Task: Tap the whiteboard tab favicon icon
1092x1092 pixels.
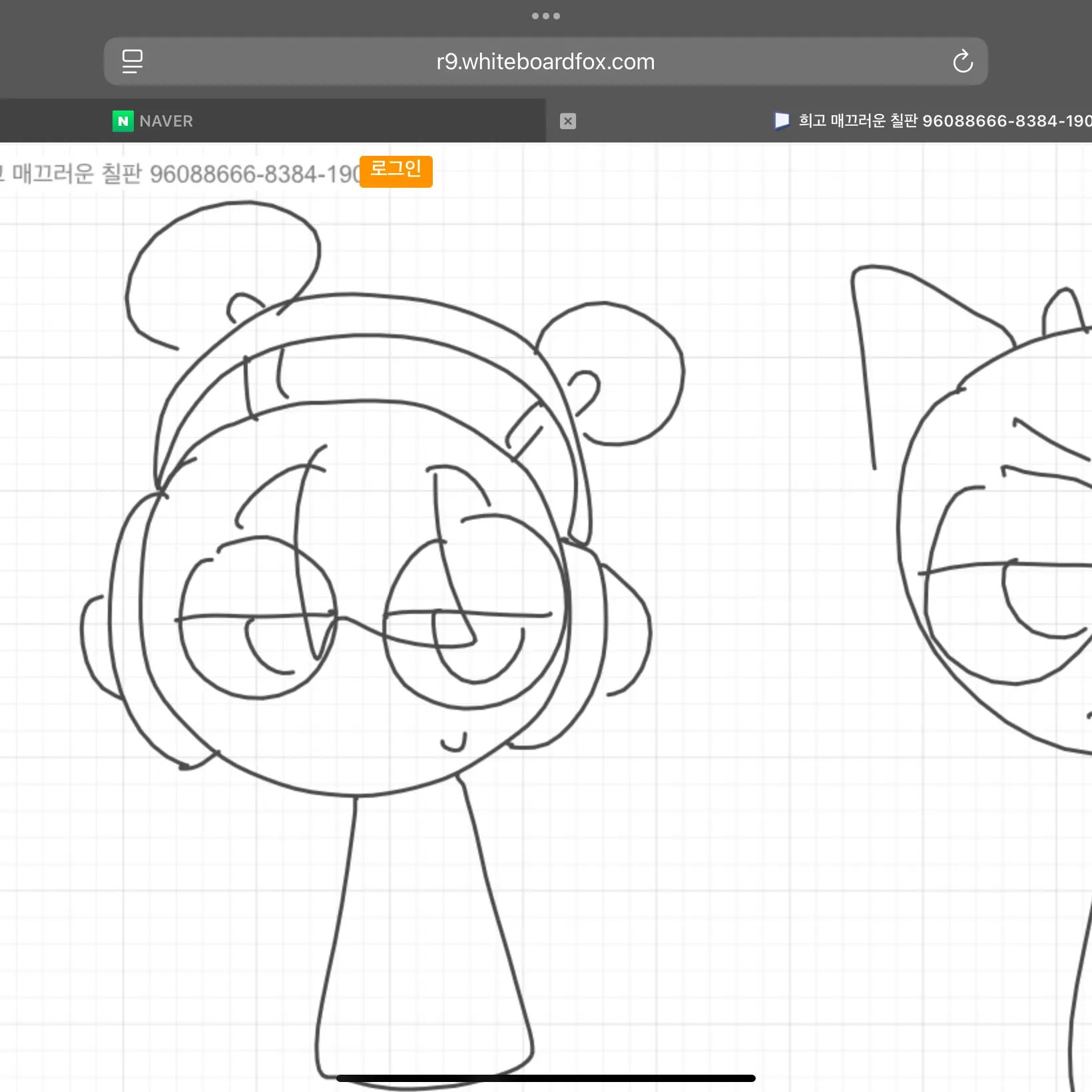Action: [x=782, y=121]
